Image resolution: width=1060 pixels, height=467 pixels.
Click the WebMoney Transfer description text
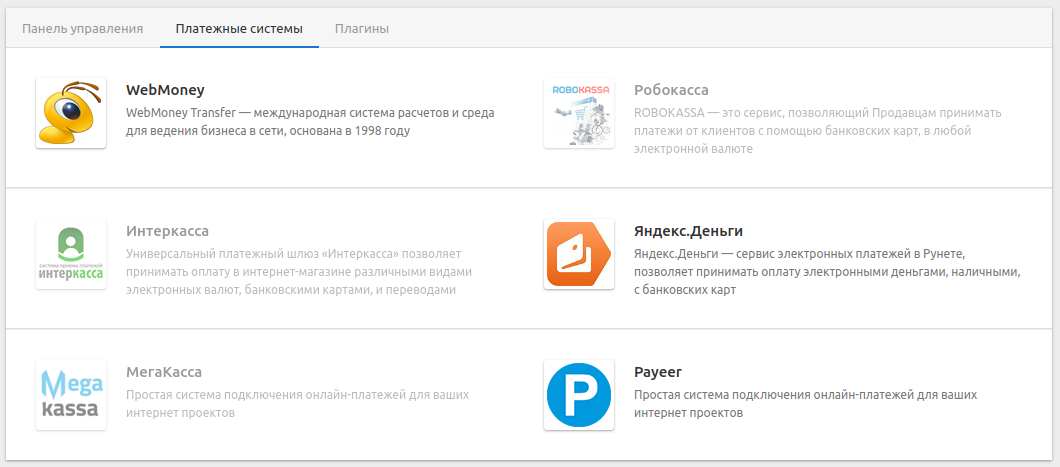[310, 122]
